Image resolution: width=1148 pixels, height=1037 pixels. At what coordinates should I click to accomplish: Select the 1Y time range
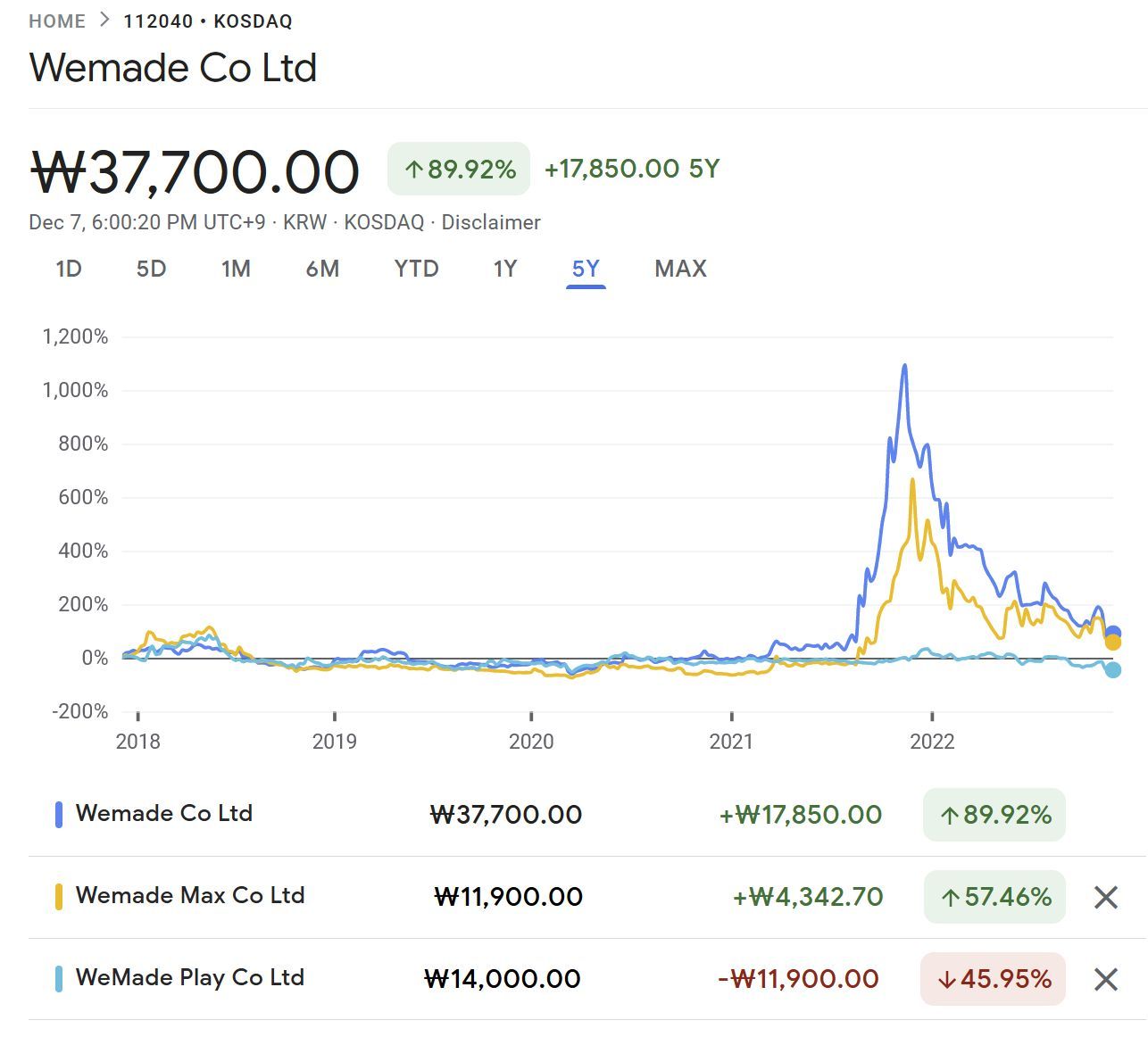point(505,269)
